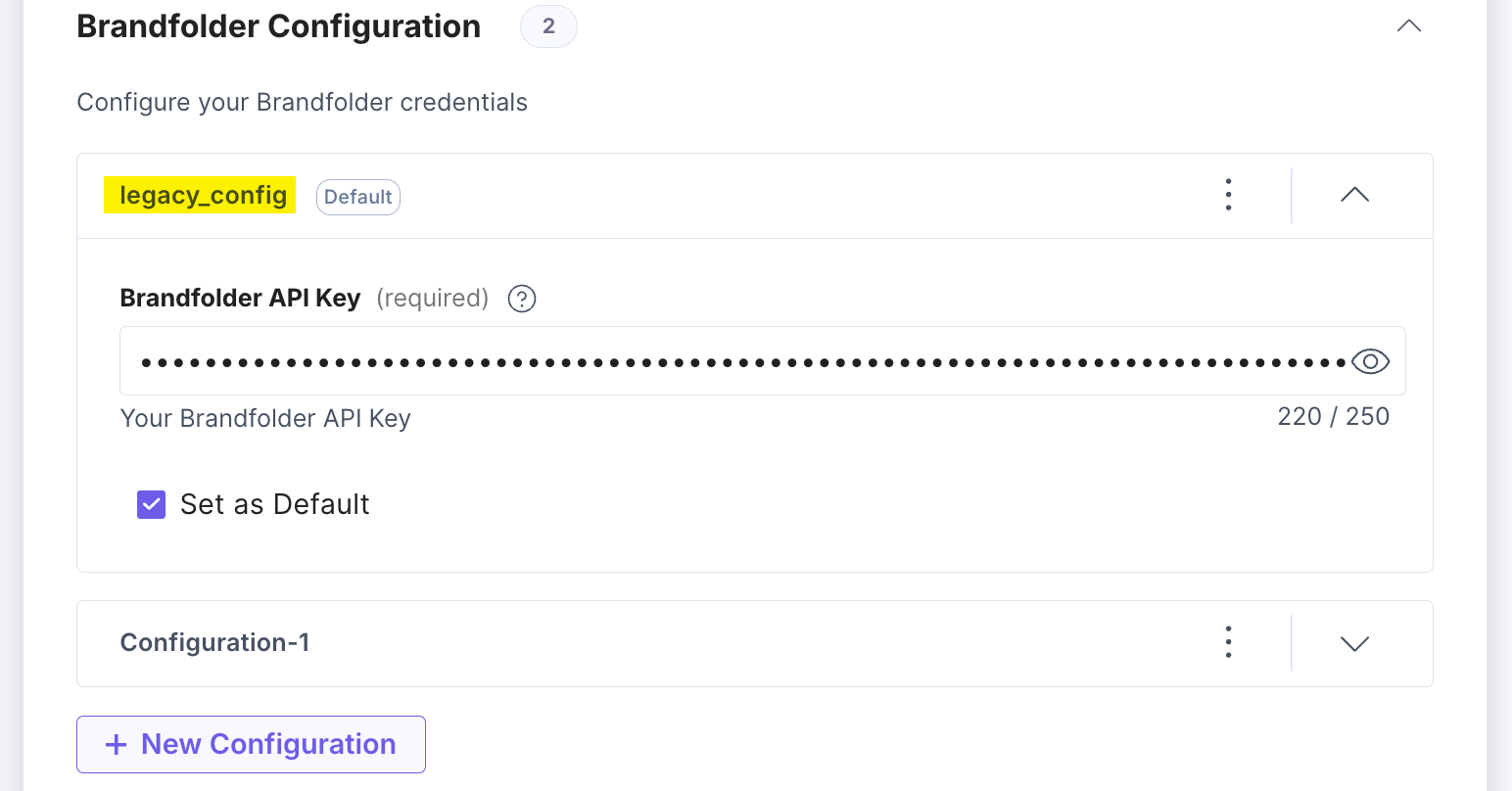Select the highlighted legacy_config title
This screenshot has height=791, width=1512.
point(200,195)
